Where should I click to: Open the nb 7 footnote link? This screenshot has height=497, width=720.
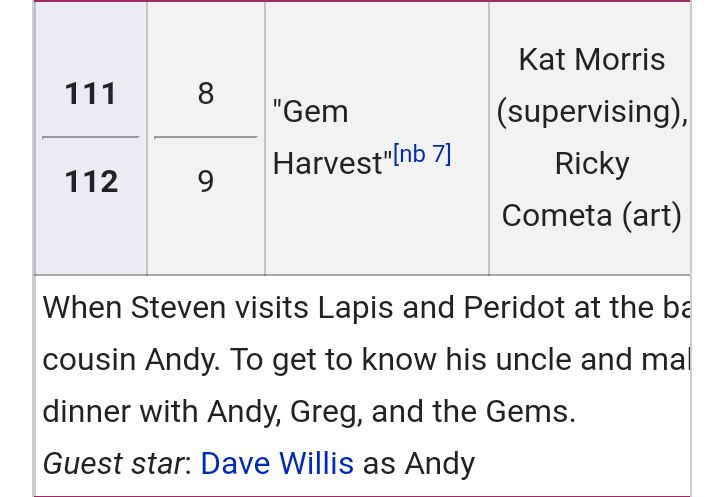(422, 154)
